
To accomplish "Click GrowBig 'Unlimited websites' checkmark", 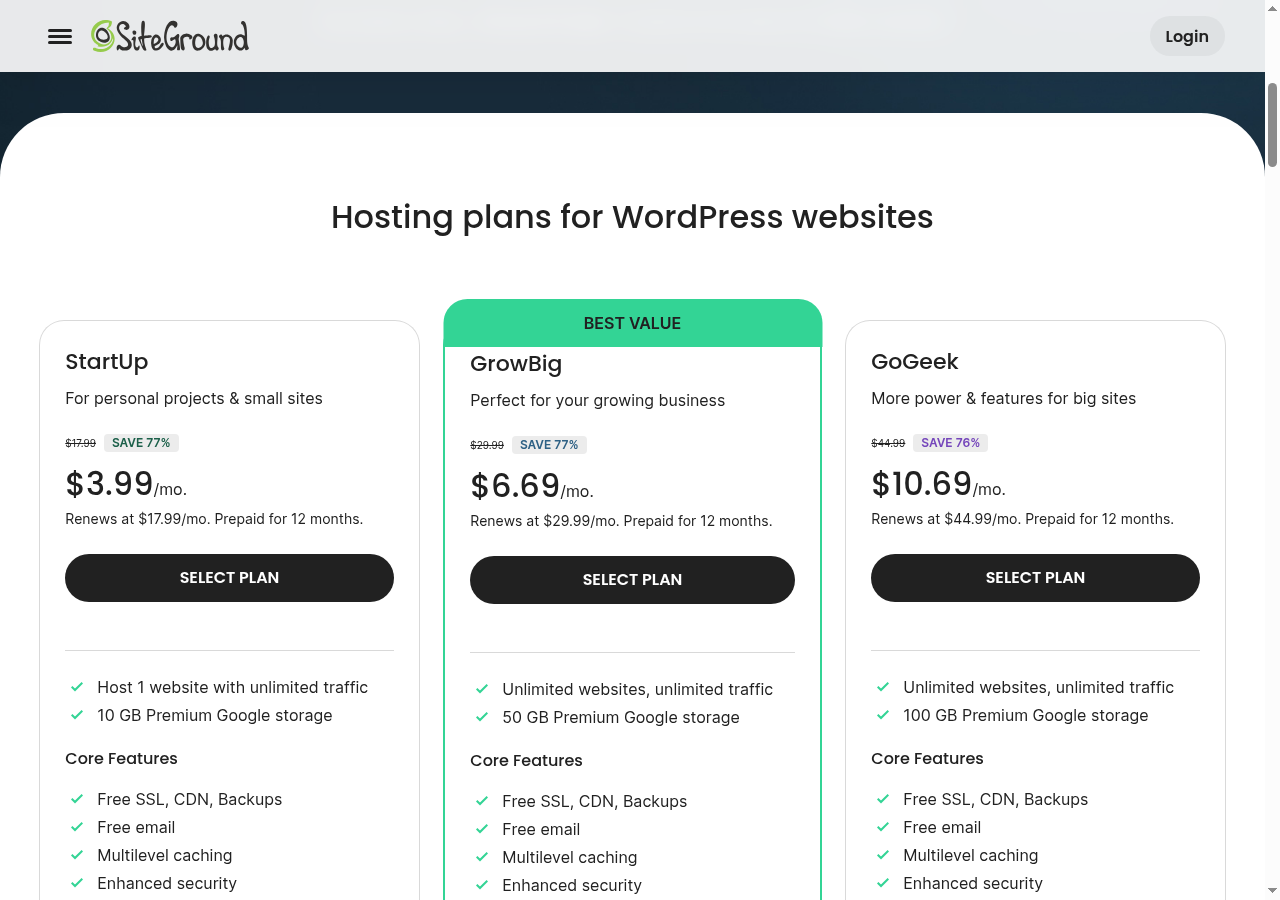I will pyautogui.click(x=482, y=689).
